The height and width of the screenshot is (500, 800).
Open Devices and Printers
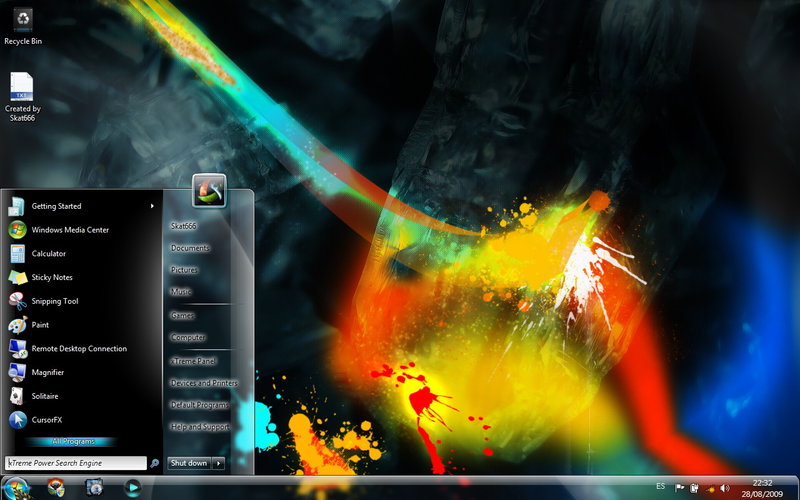click(204, 383)
